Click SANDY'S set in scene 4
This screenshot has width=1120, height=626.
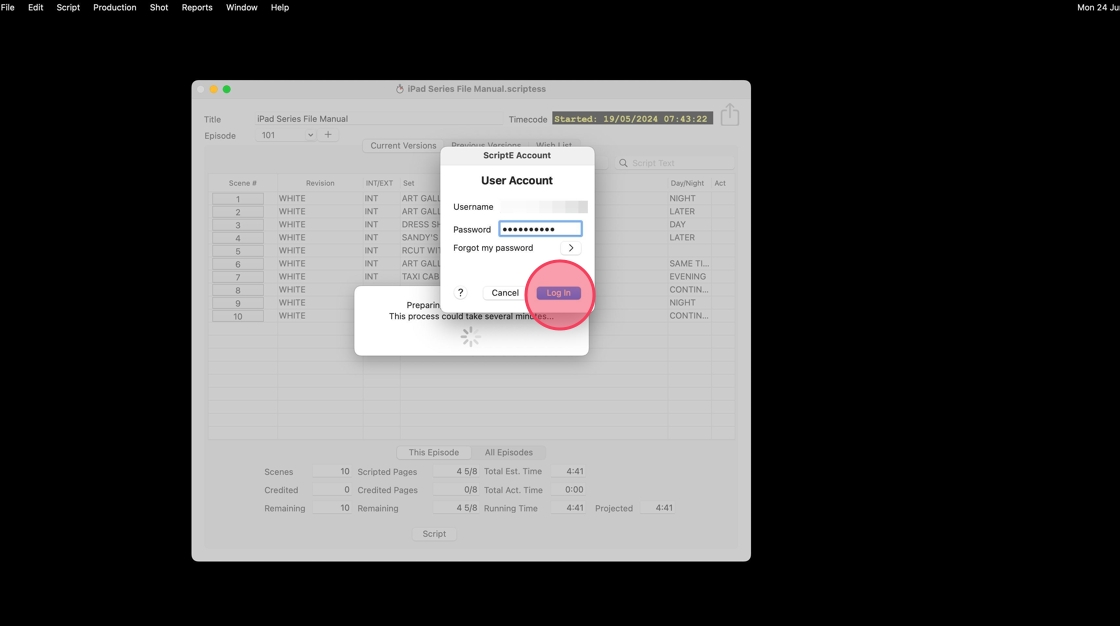(x=420, y=237)
